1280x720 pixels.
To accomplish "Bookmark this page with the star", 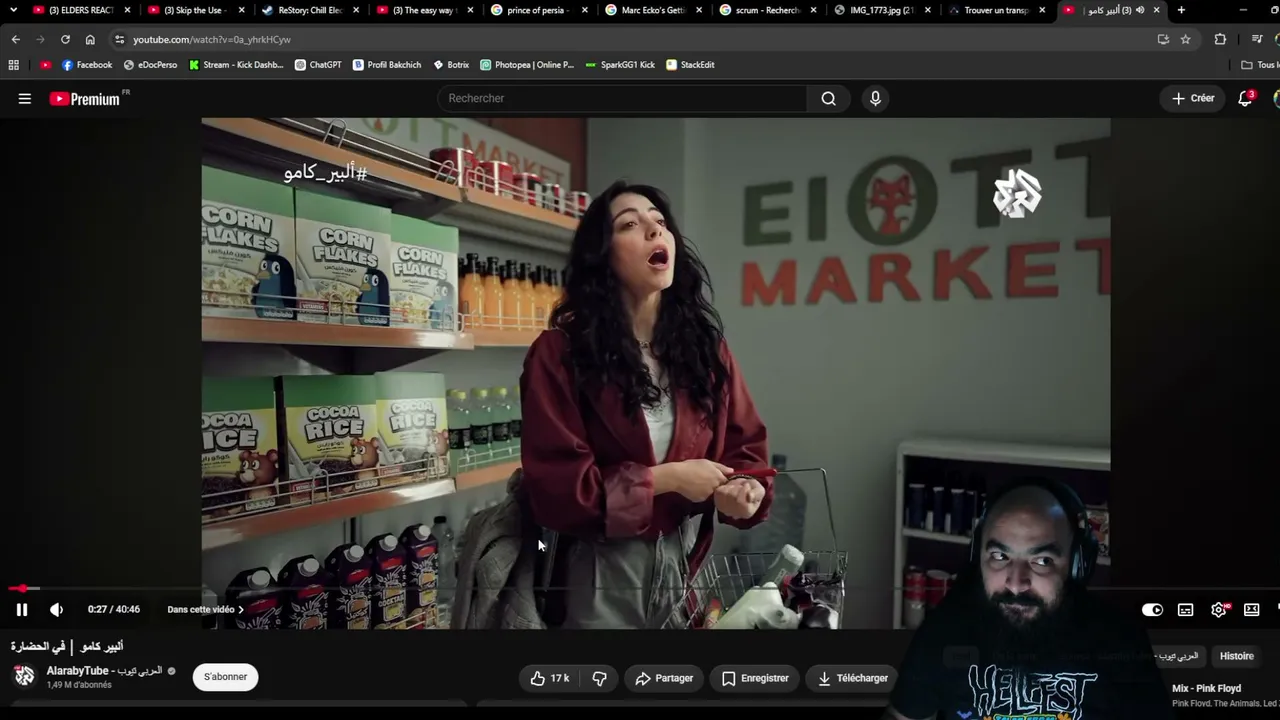I will coord(1185,39).
